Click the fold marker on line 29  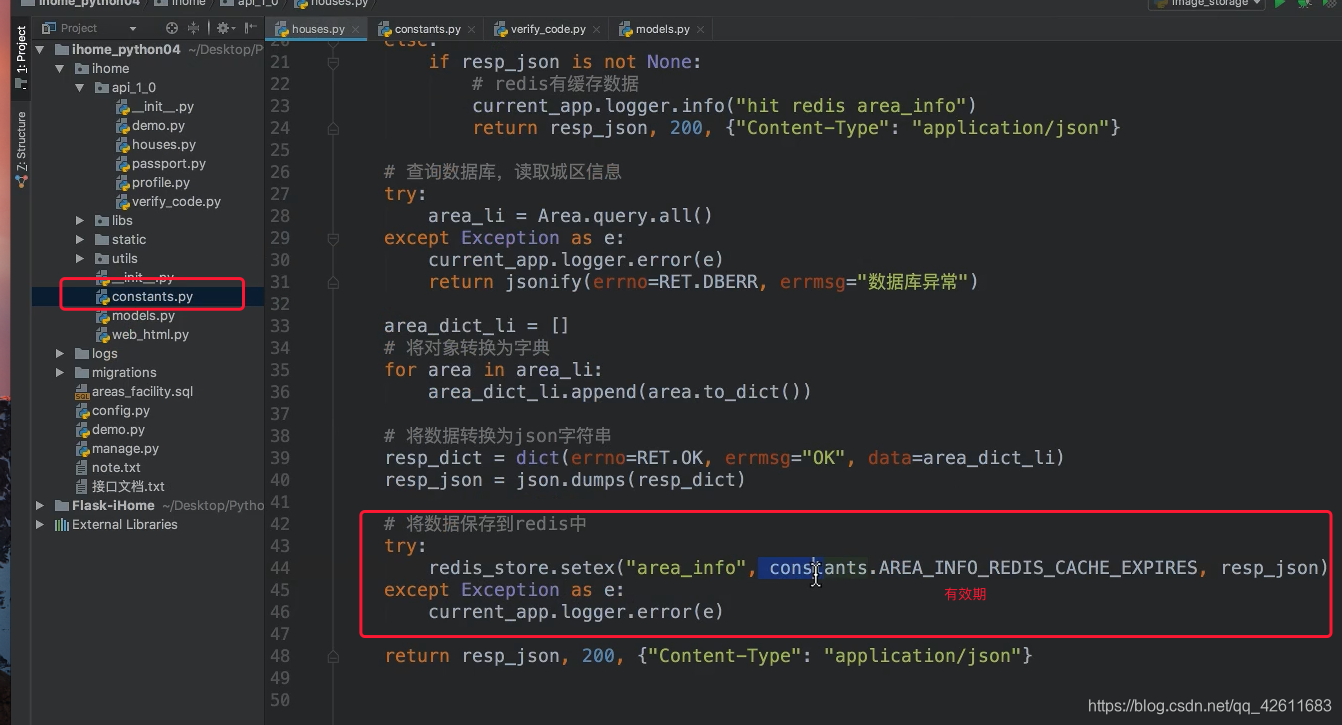pyautogui.click(x=333, y=238)
